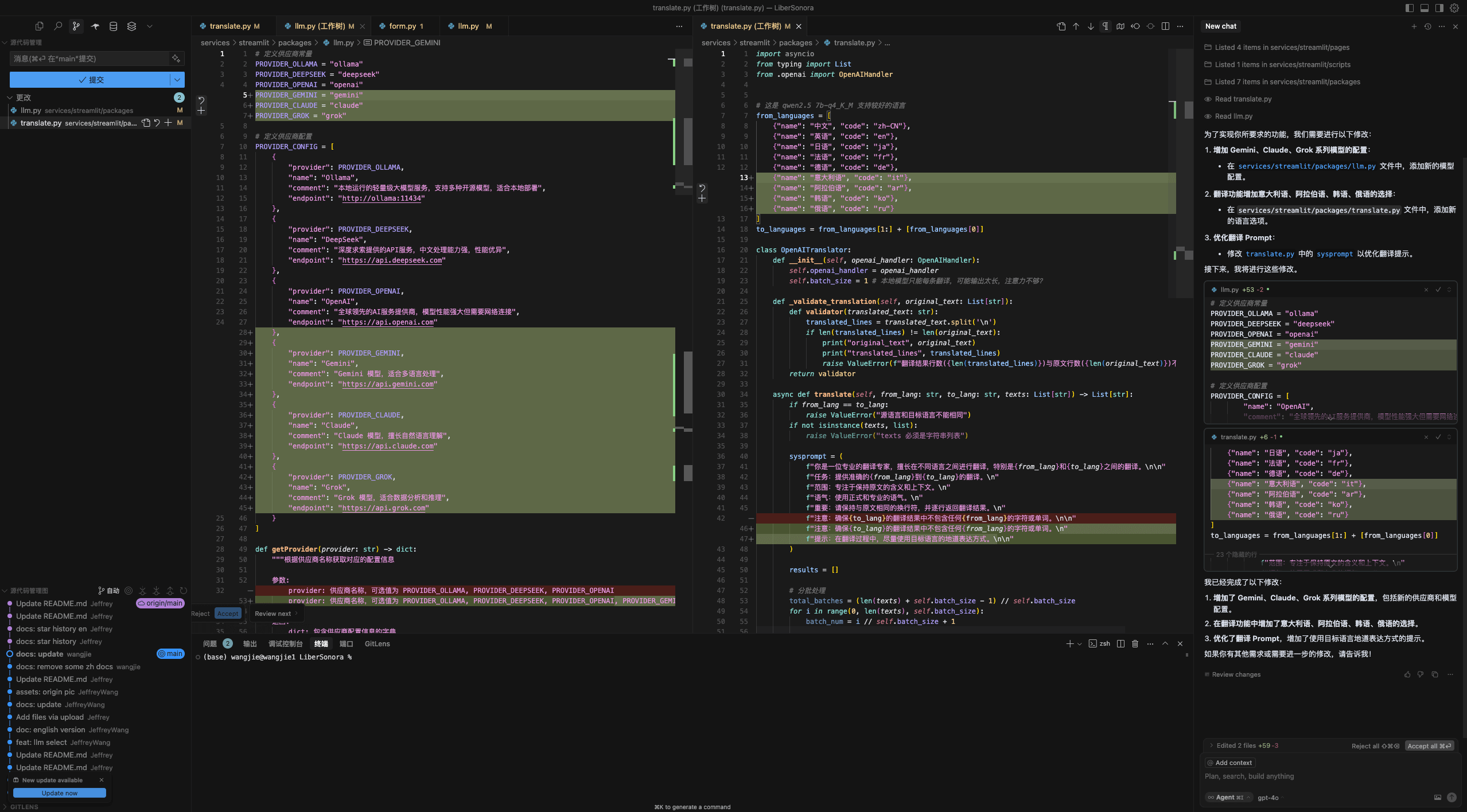Open Agent mode selector dropdown
Image resolution: width=1467 pixels, height=812 pixels.
coord(1228,797)
